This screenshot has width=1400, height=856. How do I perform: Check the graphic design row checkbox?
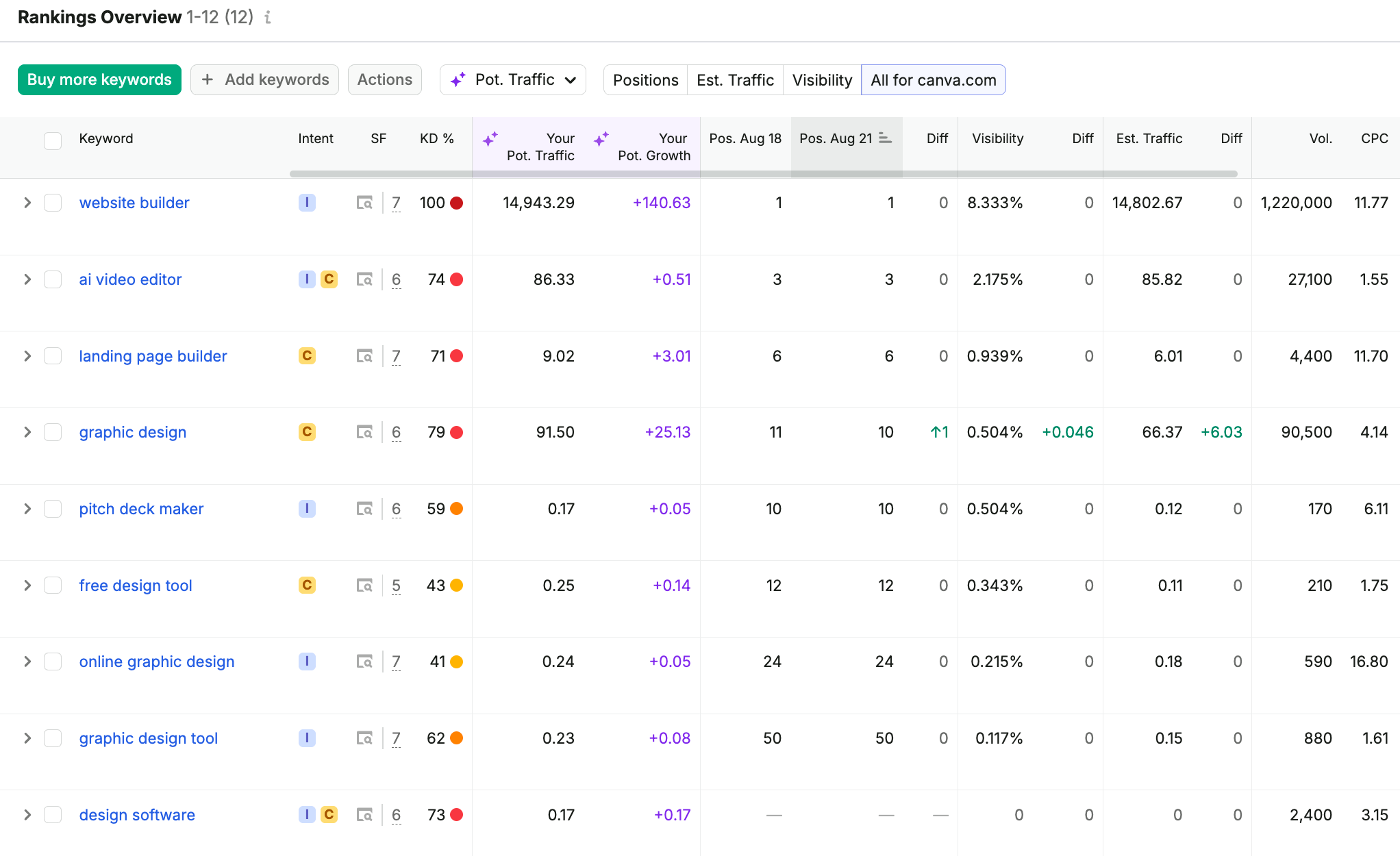coord(53,432)
